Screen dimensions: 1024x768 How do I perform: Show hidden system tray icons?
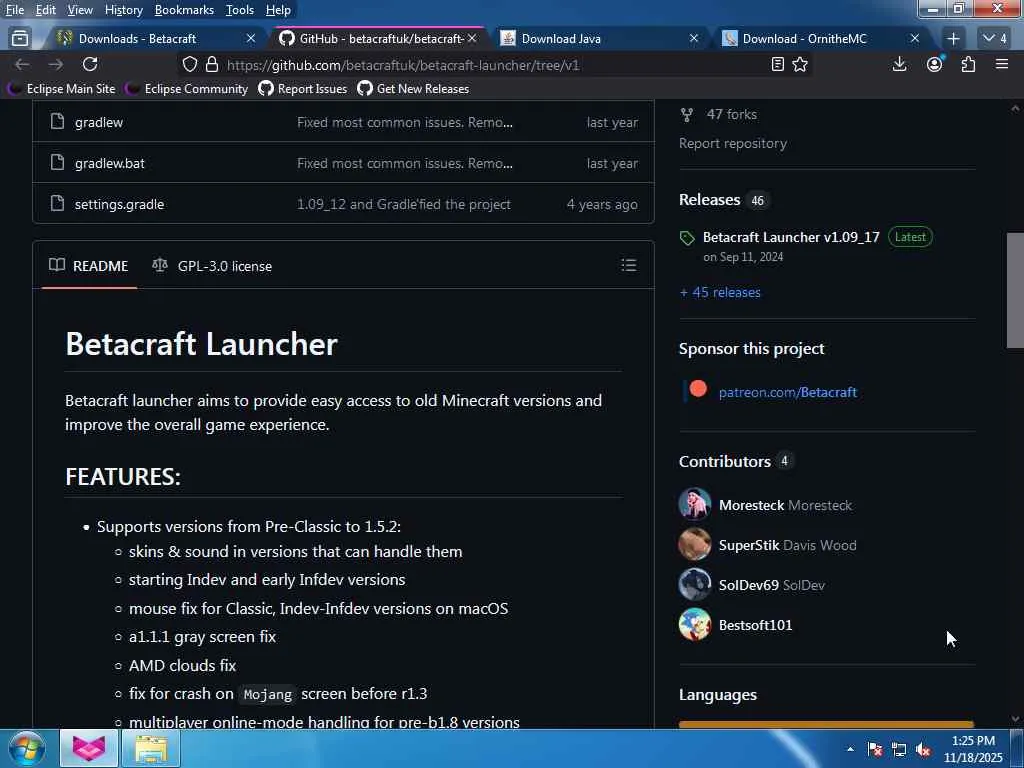[x=850, y=749]
